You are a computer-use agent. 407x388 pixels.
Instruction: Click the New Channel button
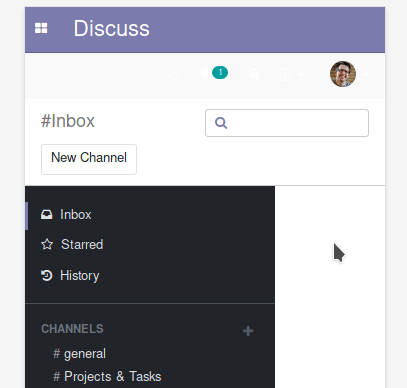tap(89, 159)
